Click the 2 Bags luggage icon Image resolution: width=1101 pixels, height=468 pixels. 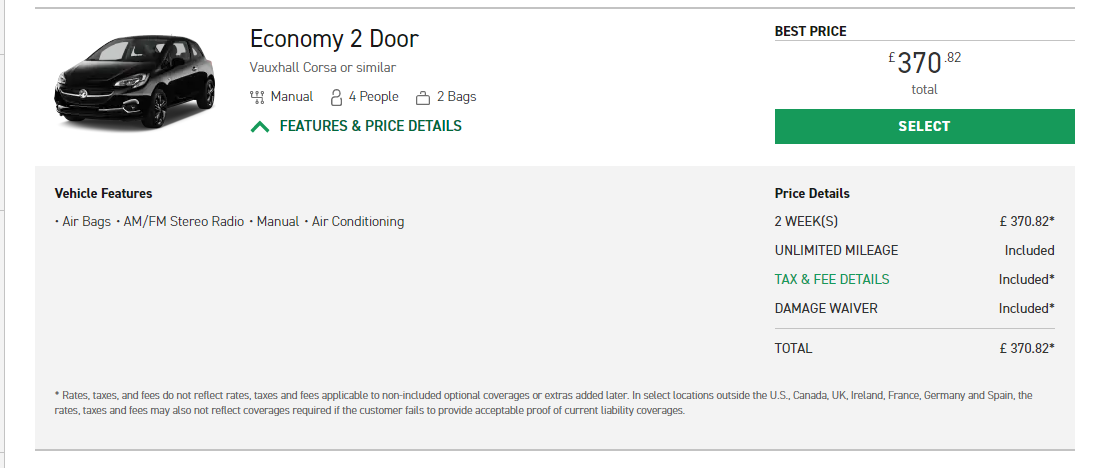423,98
